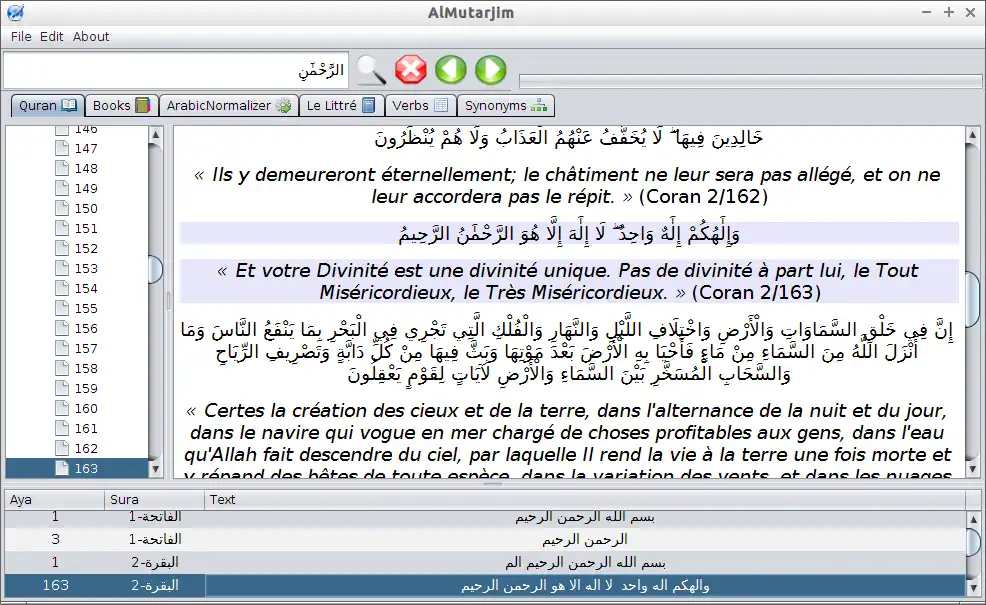Select verse 151 in the tree
This screenshot has width=986, height=605.
pos(76,228)
